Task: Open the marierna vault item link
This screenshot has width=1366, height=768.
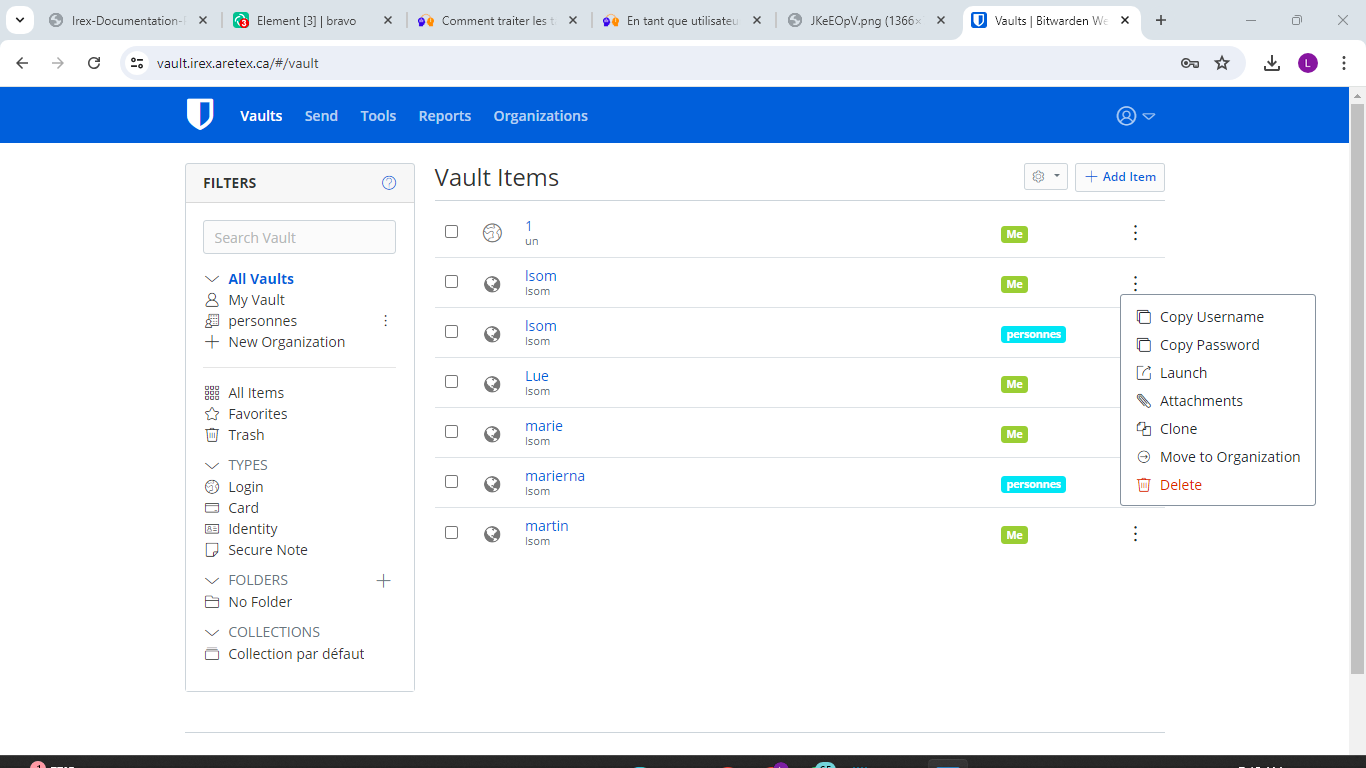Action: [555, 476]
